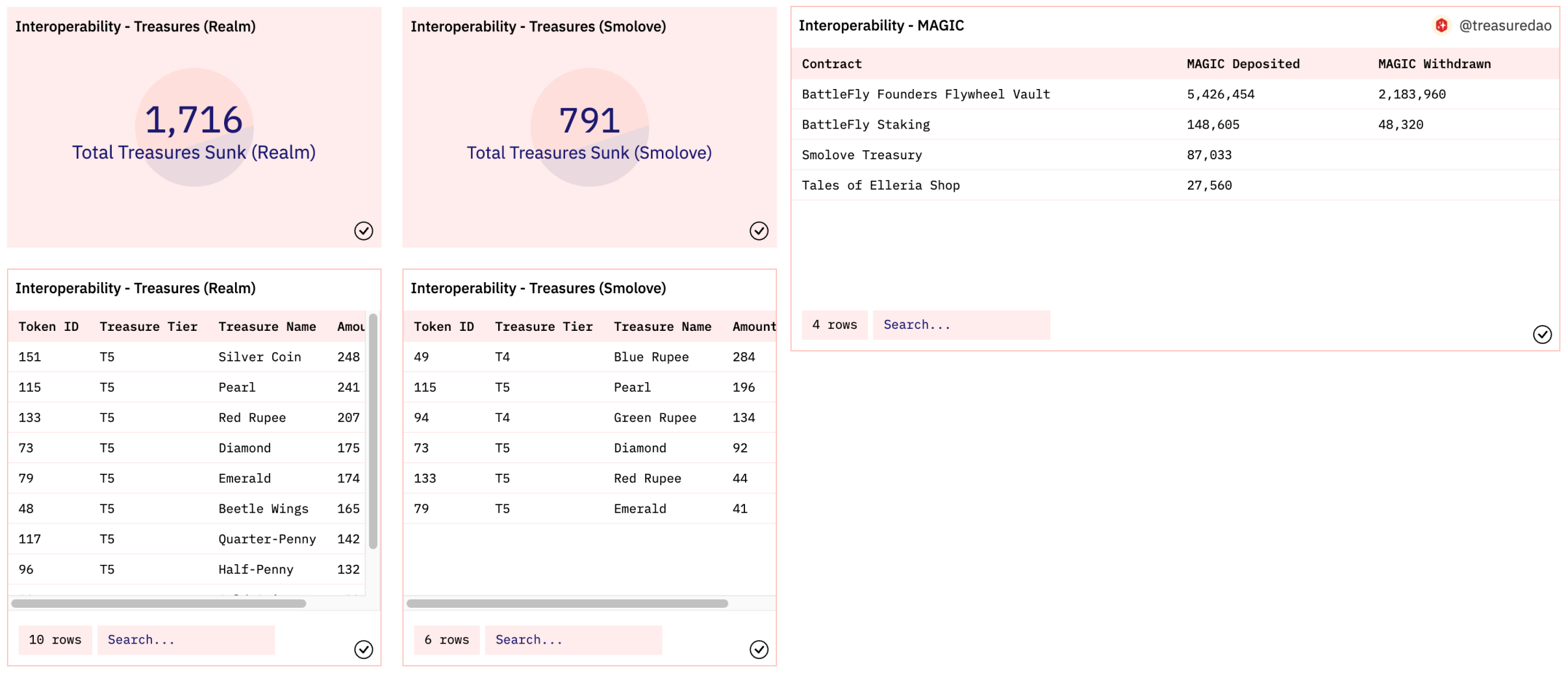Click the red TreasureDAO avatar icon

1441,25
